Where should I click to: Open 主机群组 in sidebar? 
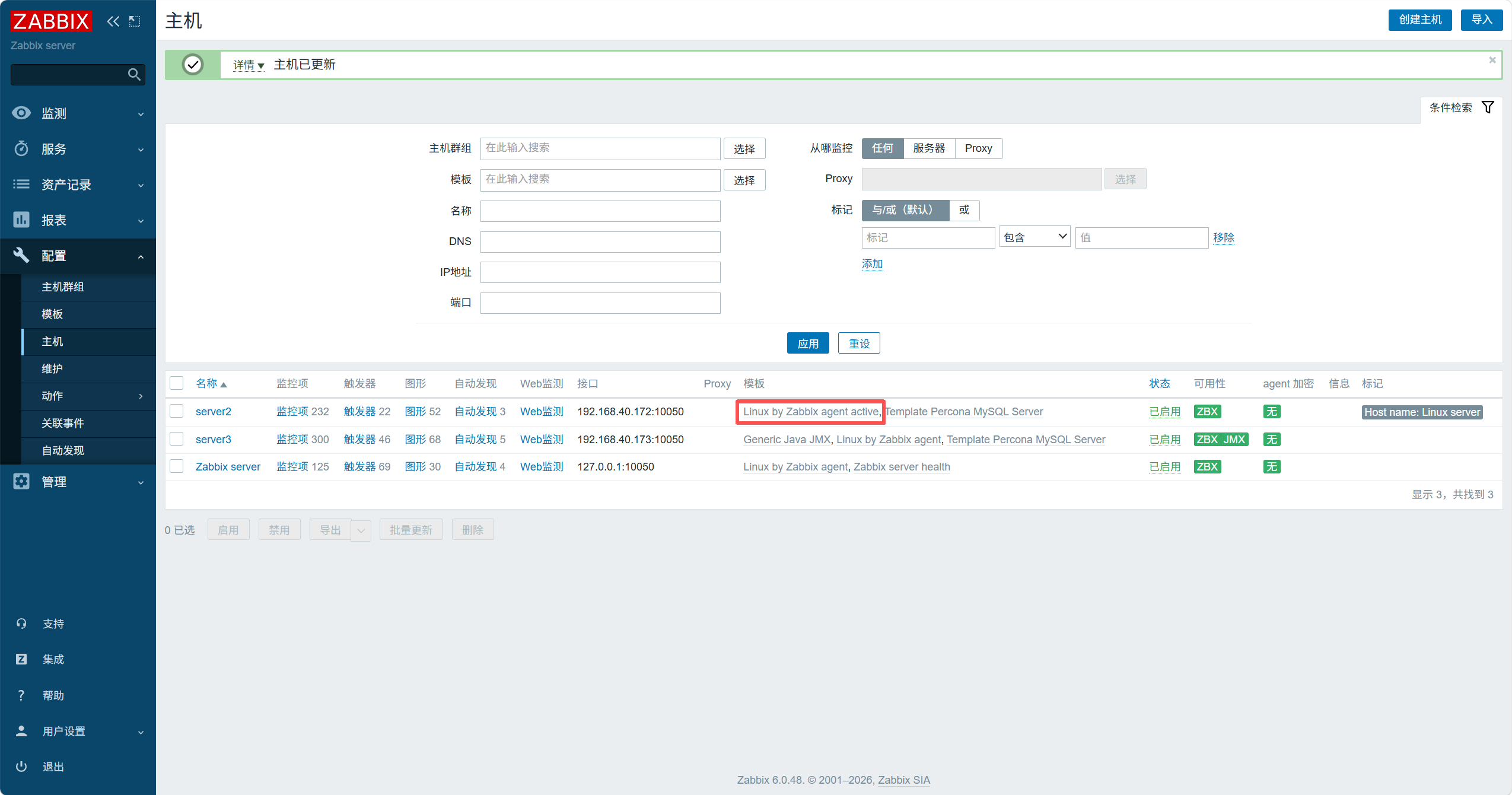[x=89, y=287]
